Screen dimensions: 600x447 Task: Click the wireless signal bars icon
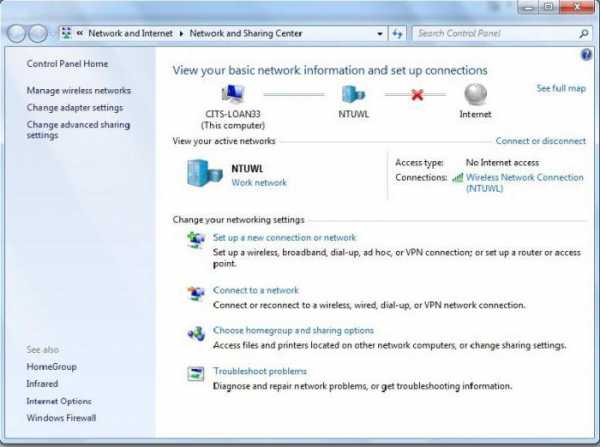click(x=457, y=178)
